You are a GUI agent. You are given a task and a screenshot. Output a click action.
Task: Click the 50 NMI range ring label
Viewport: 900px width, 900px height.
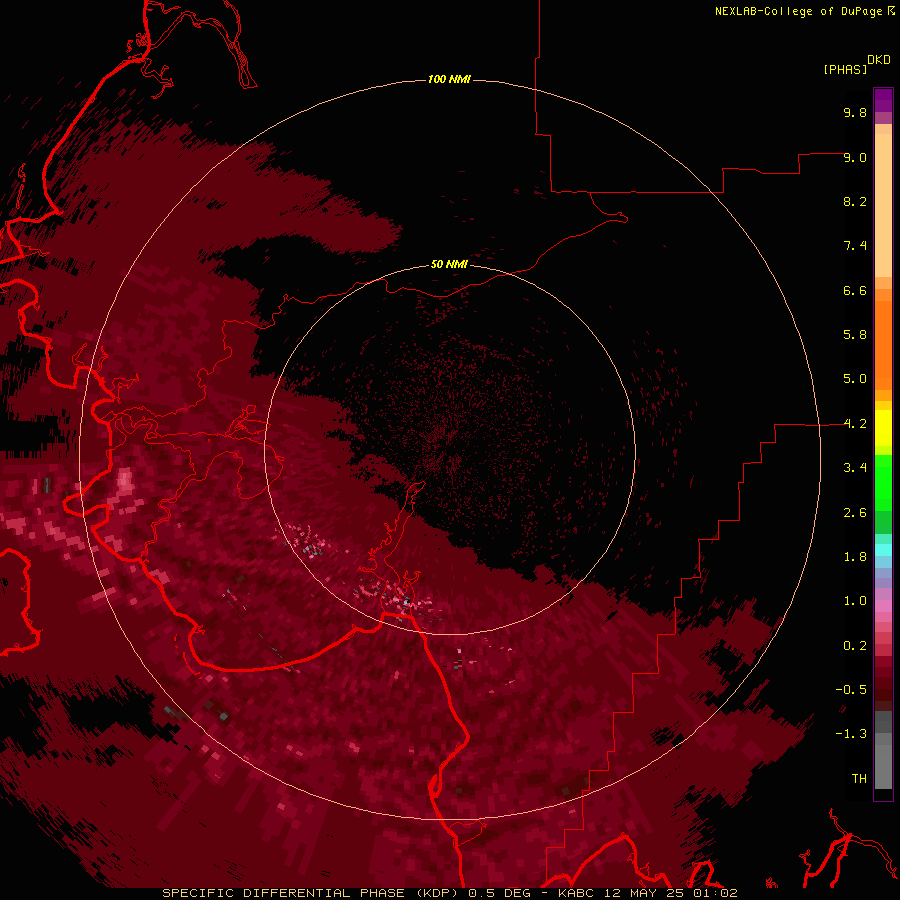click(x=449, y=264)
